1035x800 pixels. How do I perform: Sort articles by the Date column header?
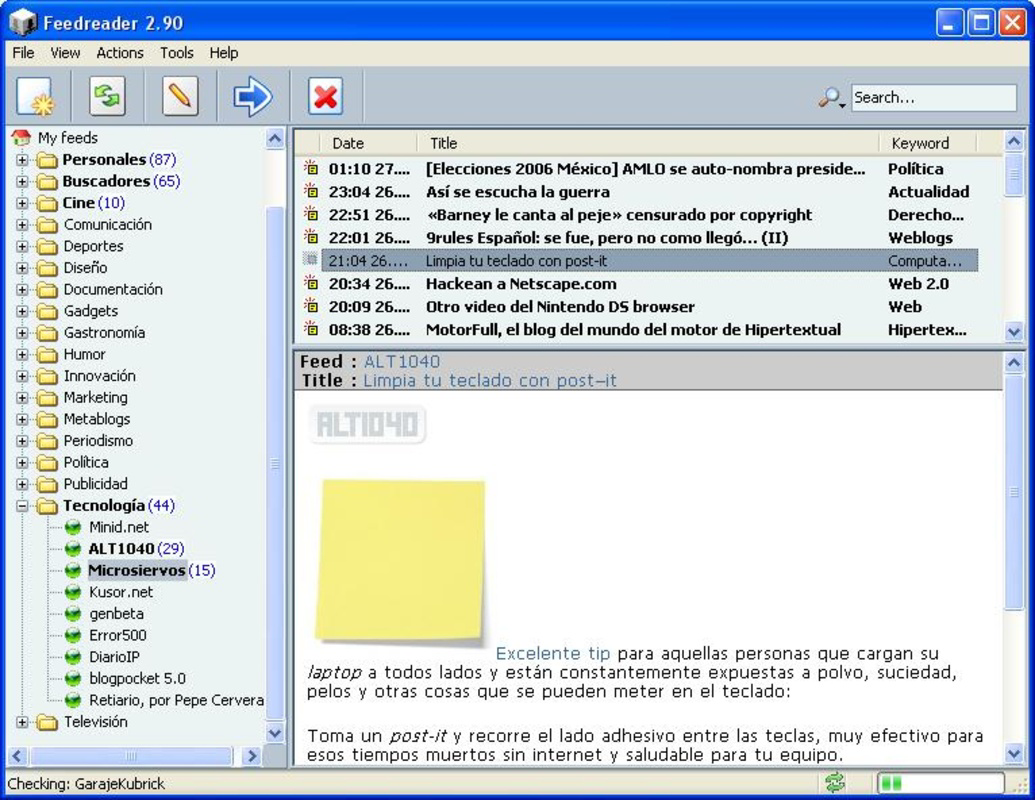[368, 143]
